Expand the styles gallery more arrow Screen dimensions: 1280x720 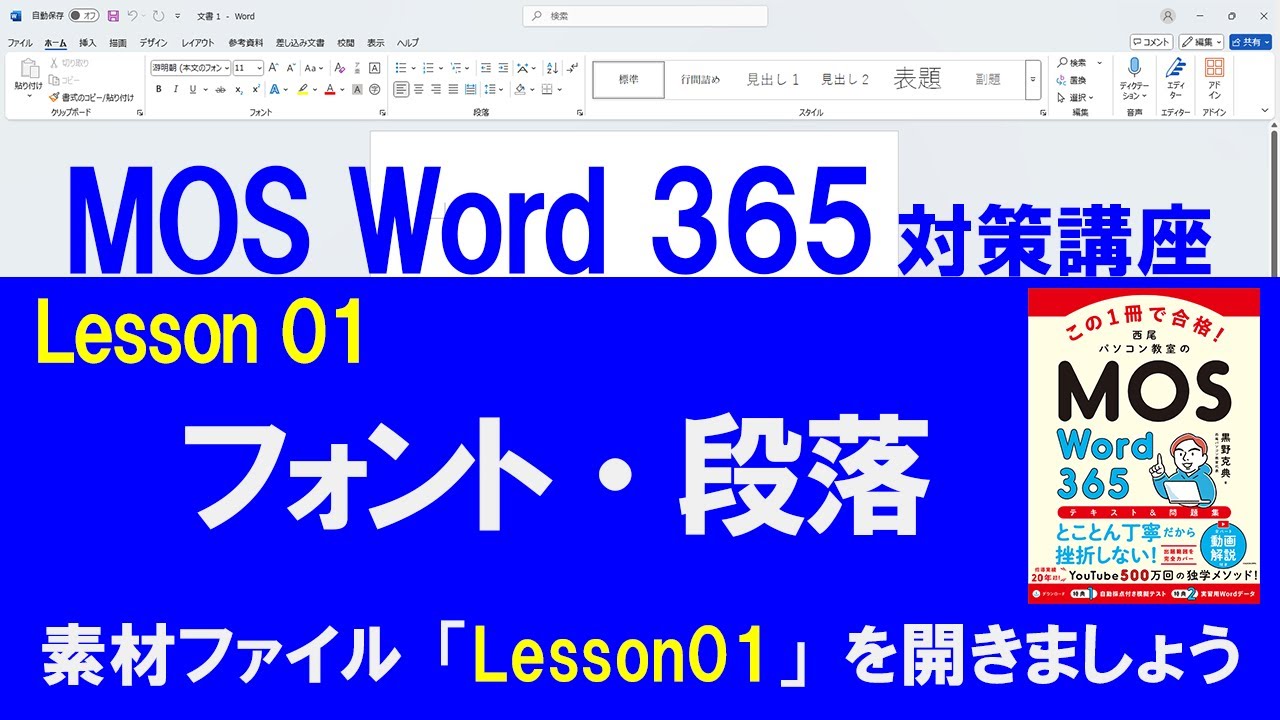coord(1032,80)
